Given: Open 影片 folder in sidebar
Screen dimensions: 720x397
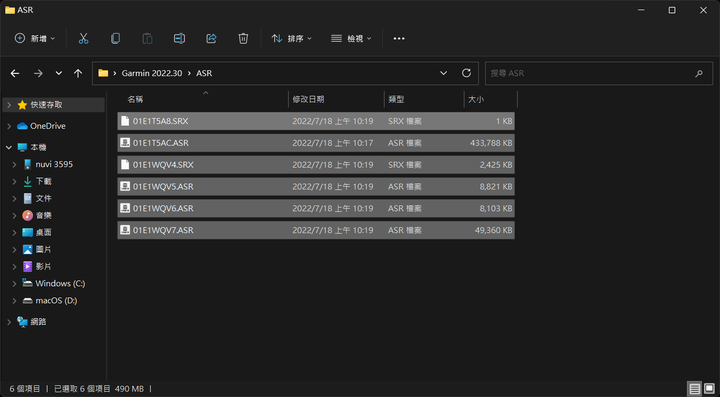Looking at the screenshot, I should [x=44, y=267].
